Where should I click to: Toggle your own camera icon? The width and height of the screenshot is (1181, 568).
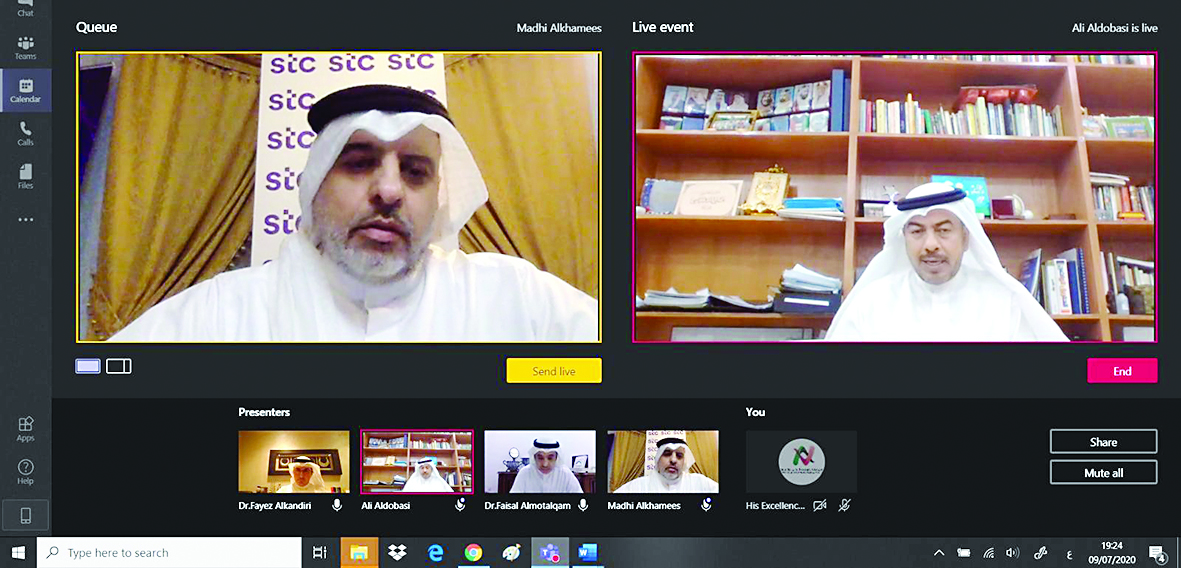pos(820,506)
